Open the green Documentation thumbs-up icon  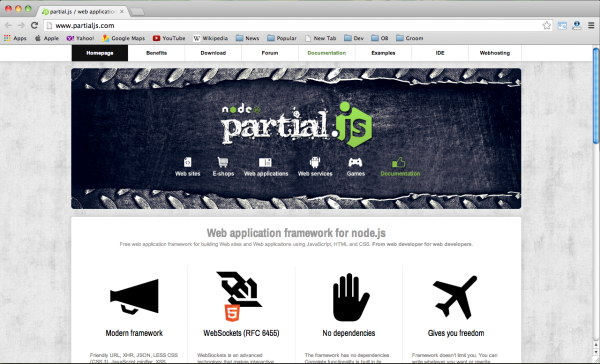click(399, 162)
